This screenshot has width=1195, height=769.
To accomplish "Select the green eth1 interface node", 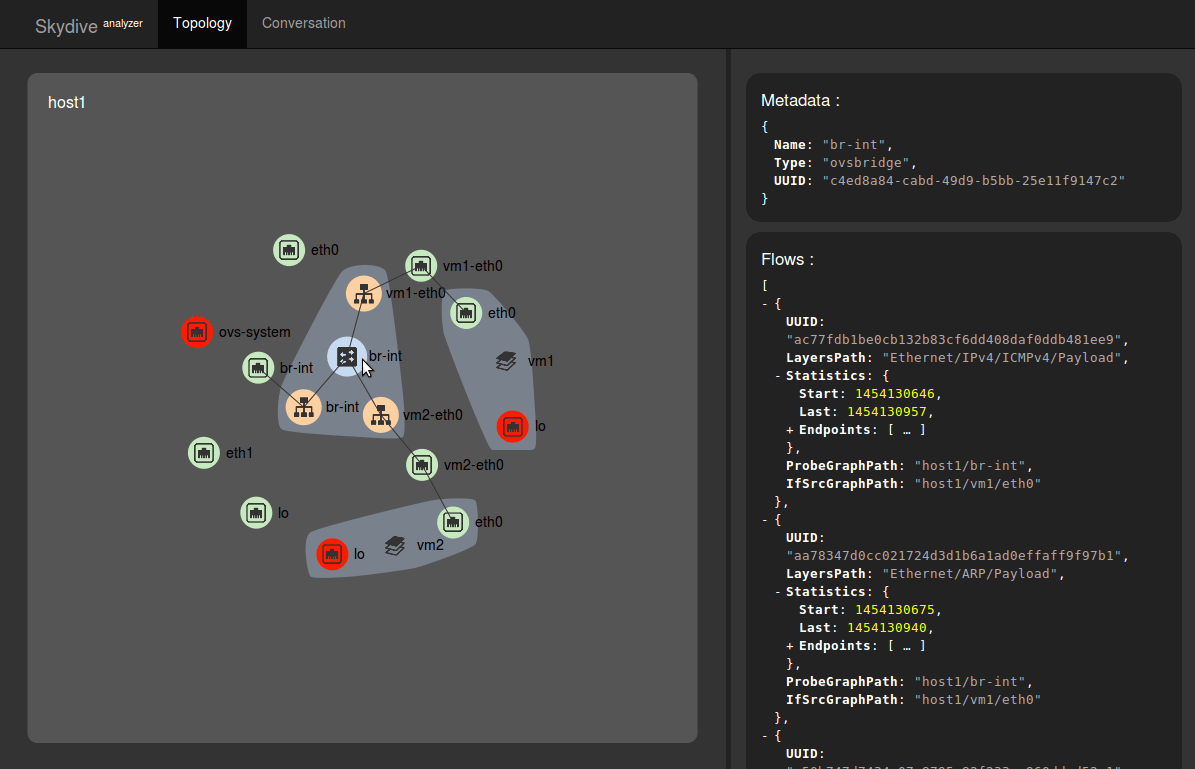I will tap(203, 453).
